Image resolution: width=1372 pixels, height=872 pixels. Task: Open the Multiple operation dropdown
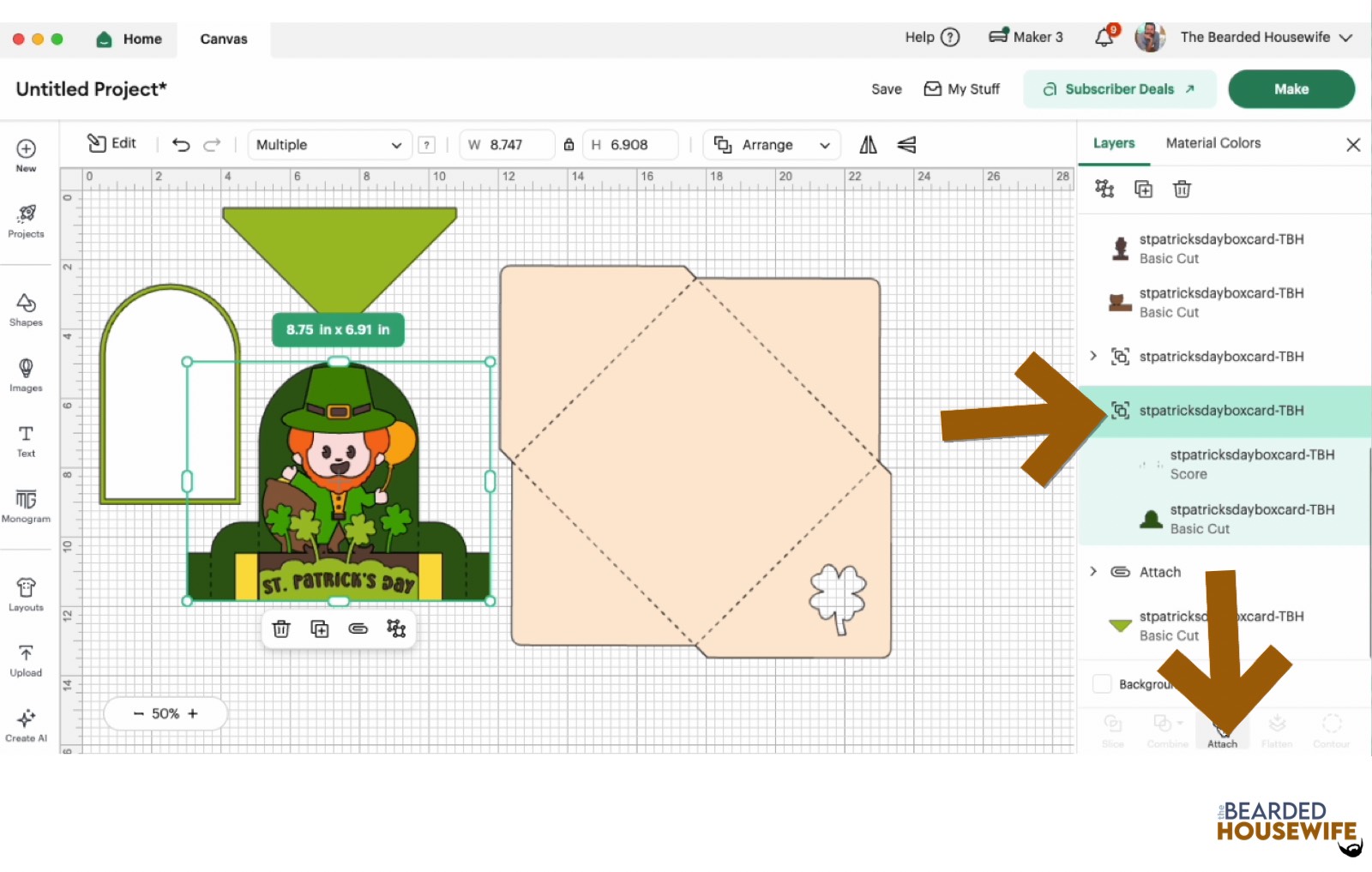329,145
